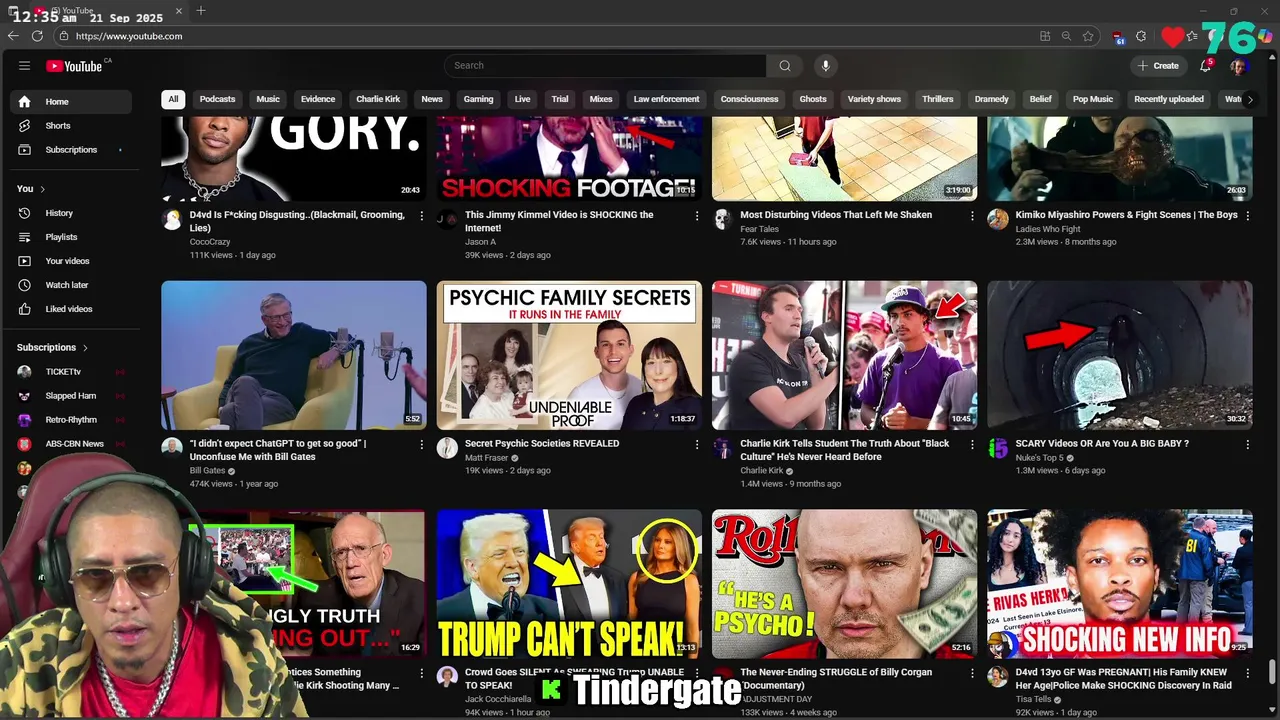
Task: Open the ad blocker extension showing 61
Action: coord(1119,37)
